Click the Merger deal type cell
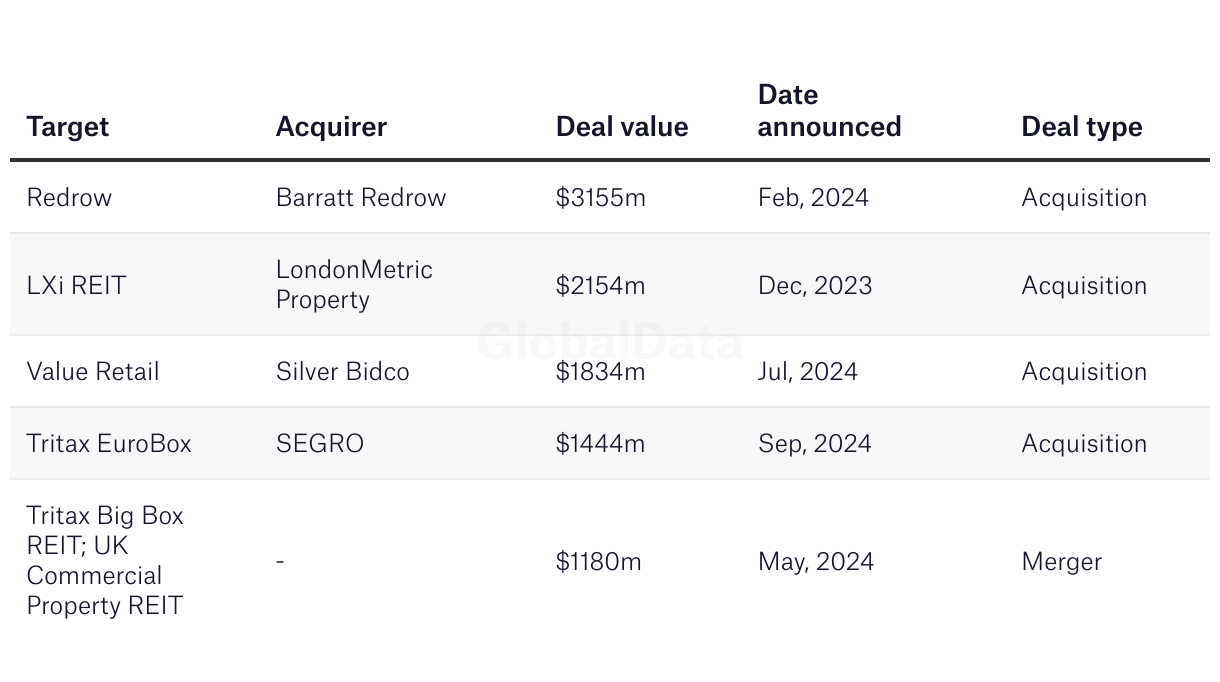The image size is (1220, 682). 1061,561
